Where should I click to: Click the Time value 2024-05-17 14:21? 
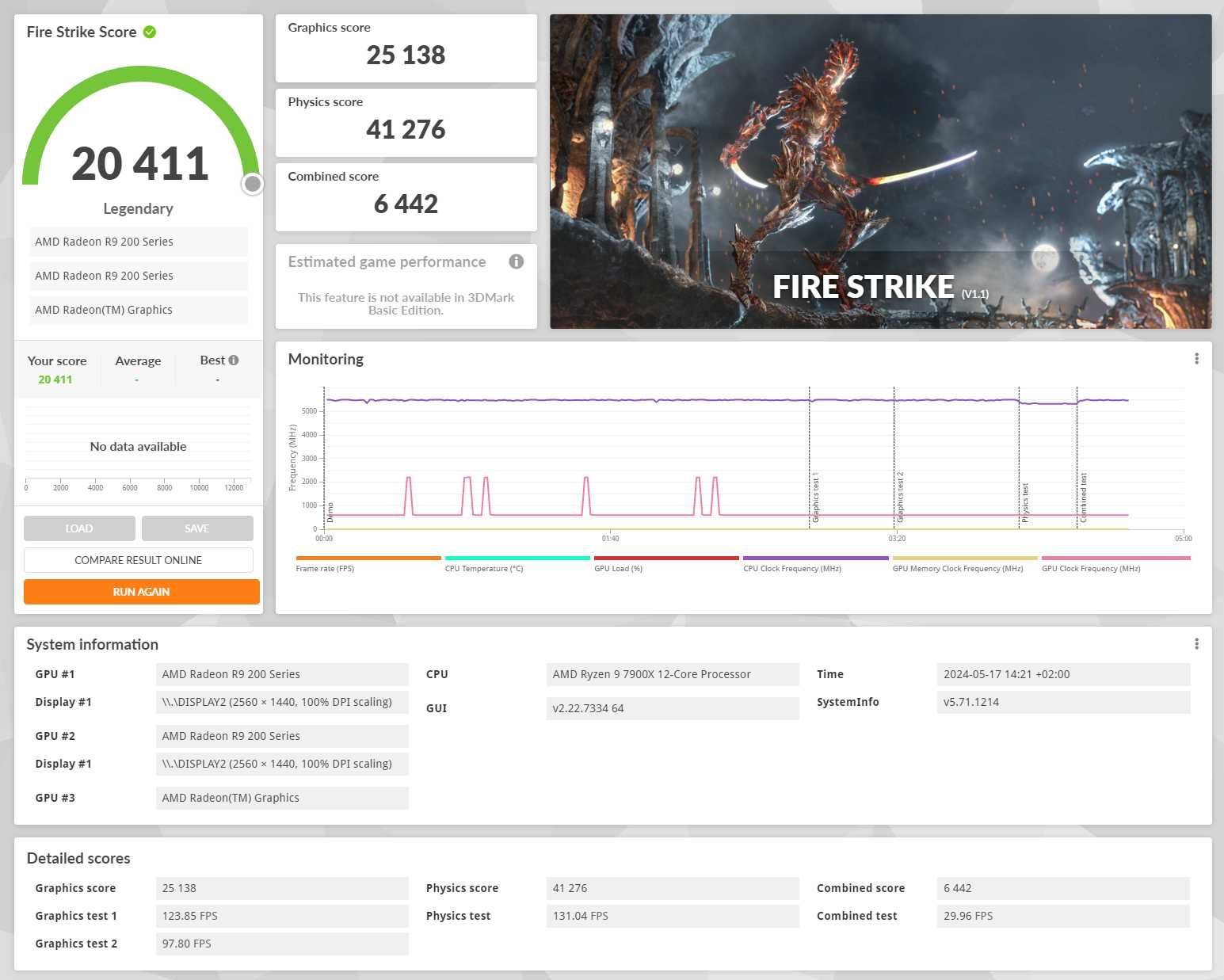1063,674
